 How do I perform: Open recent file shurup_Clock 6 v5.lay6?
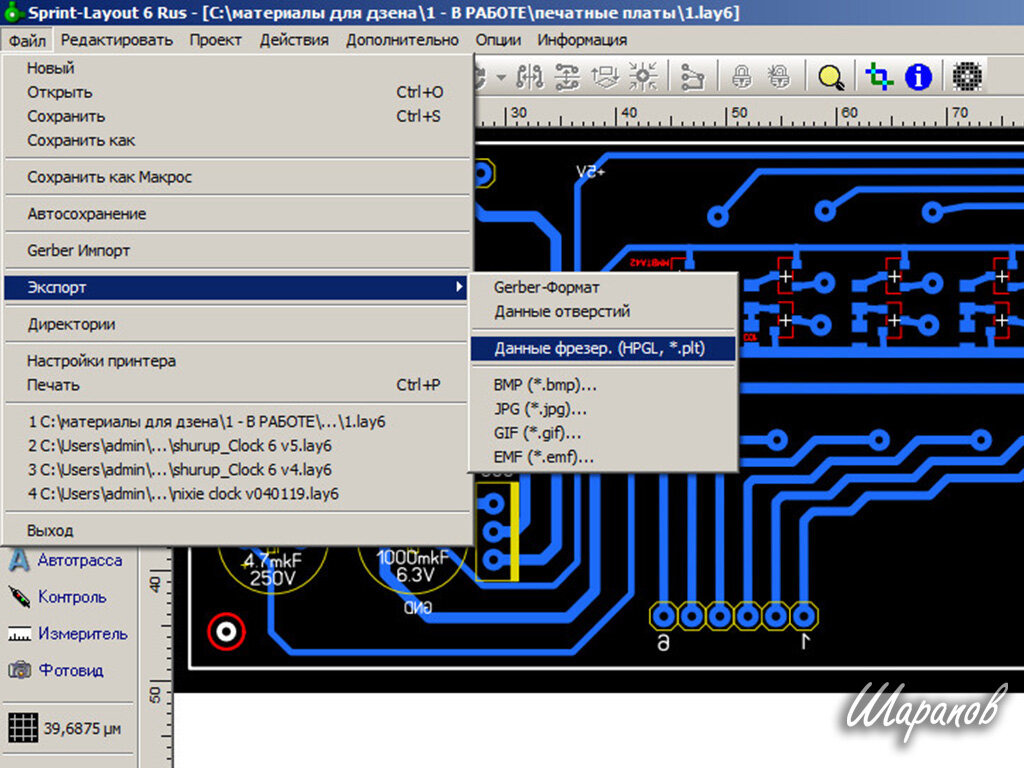click(237, 446)
